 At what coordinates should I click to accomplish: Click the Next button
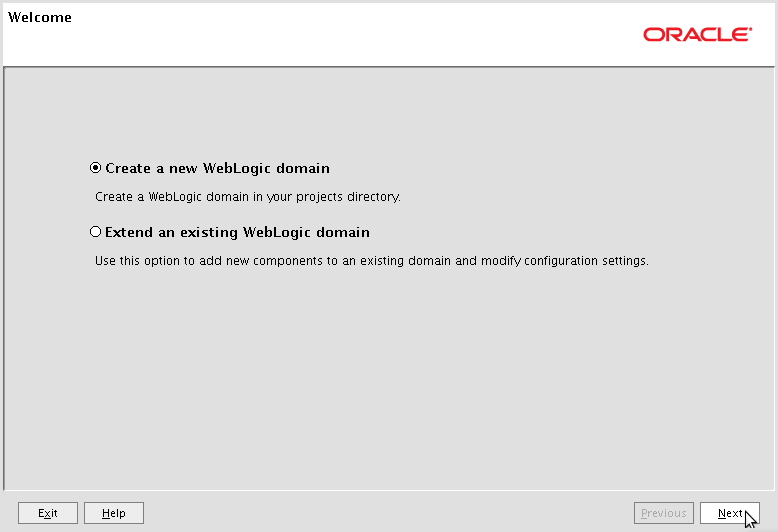(x=729, y=513)
